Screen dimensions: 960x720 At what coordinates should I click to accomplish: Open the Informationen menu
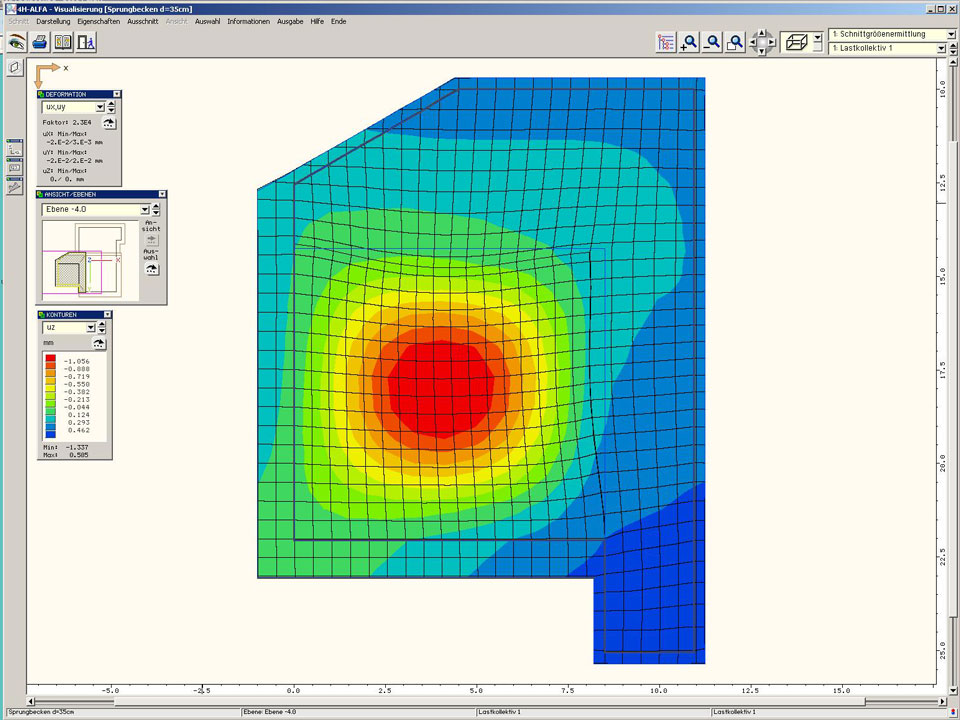pyautogui.click(x=248, y=21)
